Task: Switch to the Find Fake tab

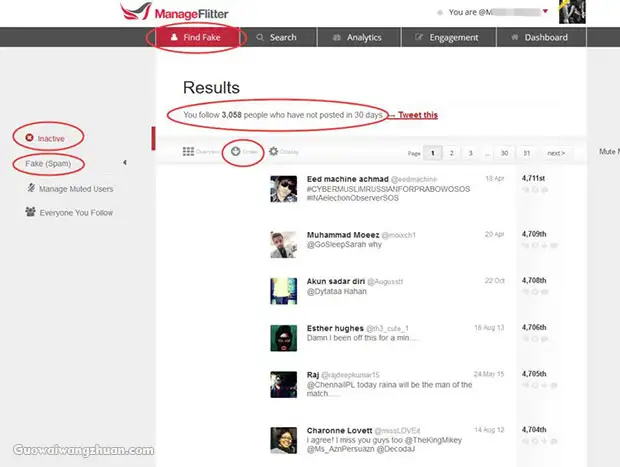Action: pos(196,37)
